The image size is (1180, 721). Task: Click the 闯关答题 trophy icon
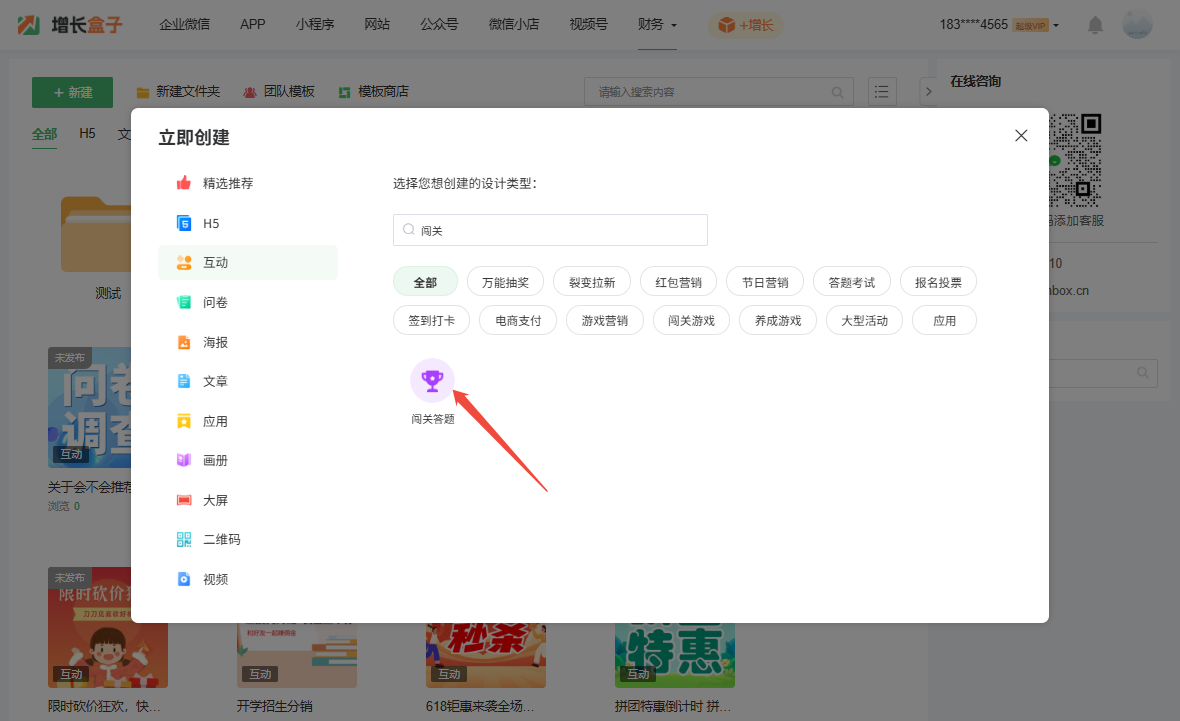click(x=432, y=380)
